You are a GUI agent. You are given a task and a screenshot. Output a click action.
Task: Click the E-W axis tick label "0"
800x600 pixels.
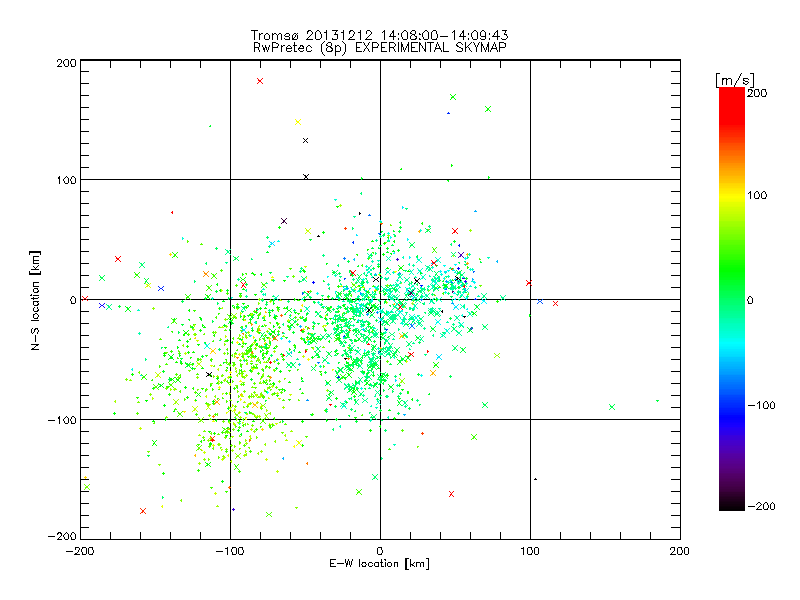(x=380, y=551)
